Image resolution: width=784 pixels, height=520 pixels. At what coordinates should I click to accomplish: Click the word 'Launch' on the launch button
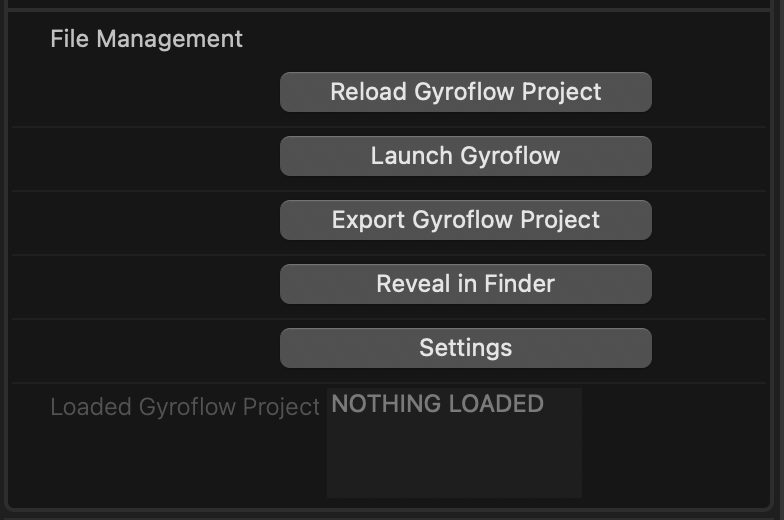pos(412,156)
